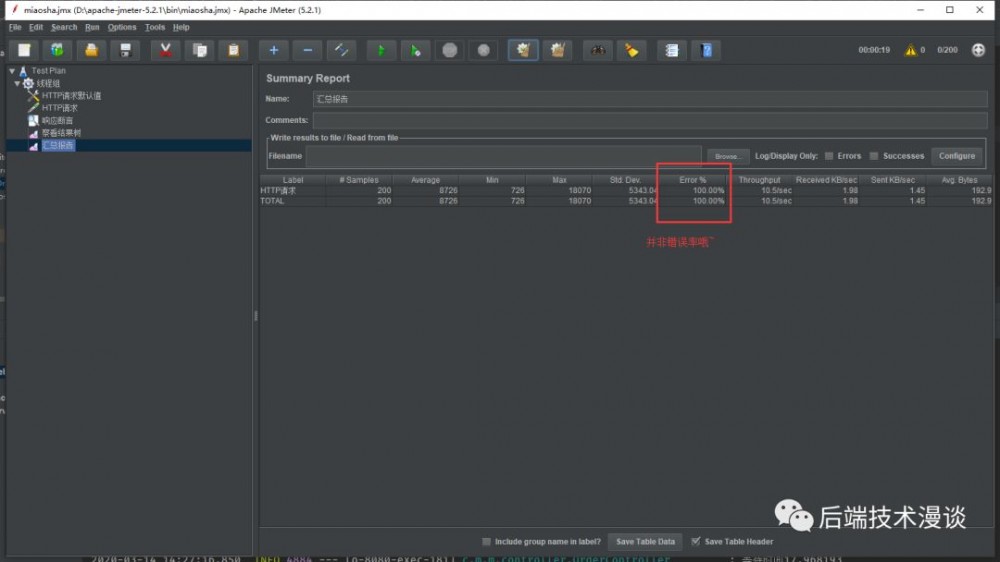Screen dimensions: 1000x562
Task: Click the Label column header
Action: 293,180
